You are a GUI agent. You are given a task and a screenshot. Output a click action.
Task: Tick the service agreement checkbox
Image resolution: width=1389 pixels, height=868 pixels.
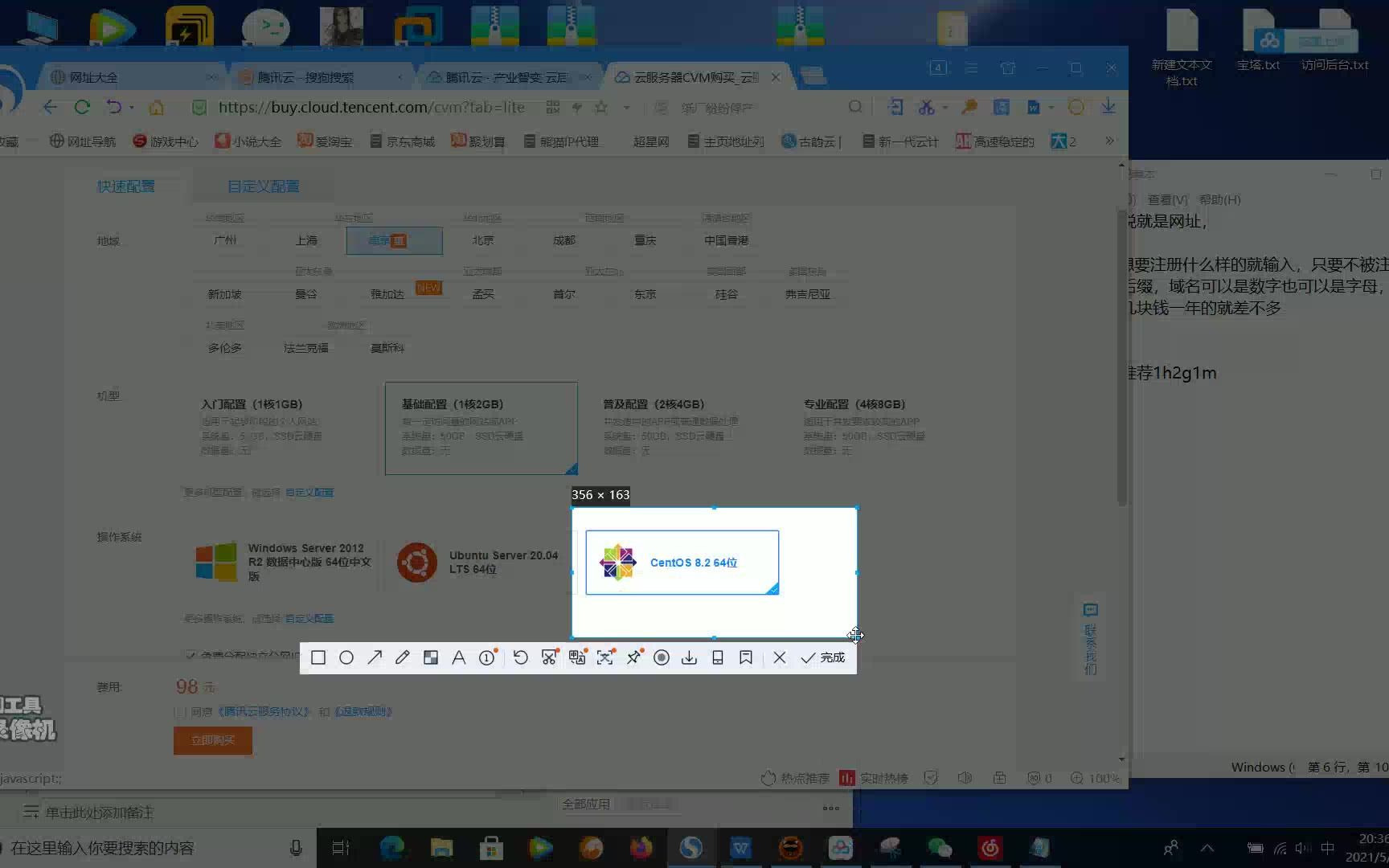click(180, 712)
